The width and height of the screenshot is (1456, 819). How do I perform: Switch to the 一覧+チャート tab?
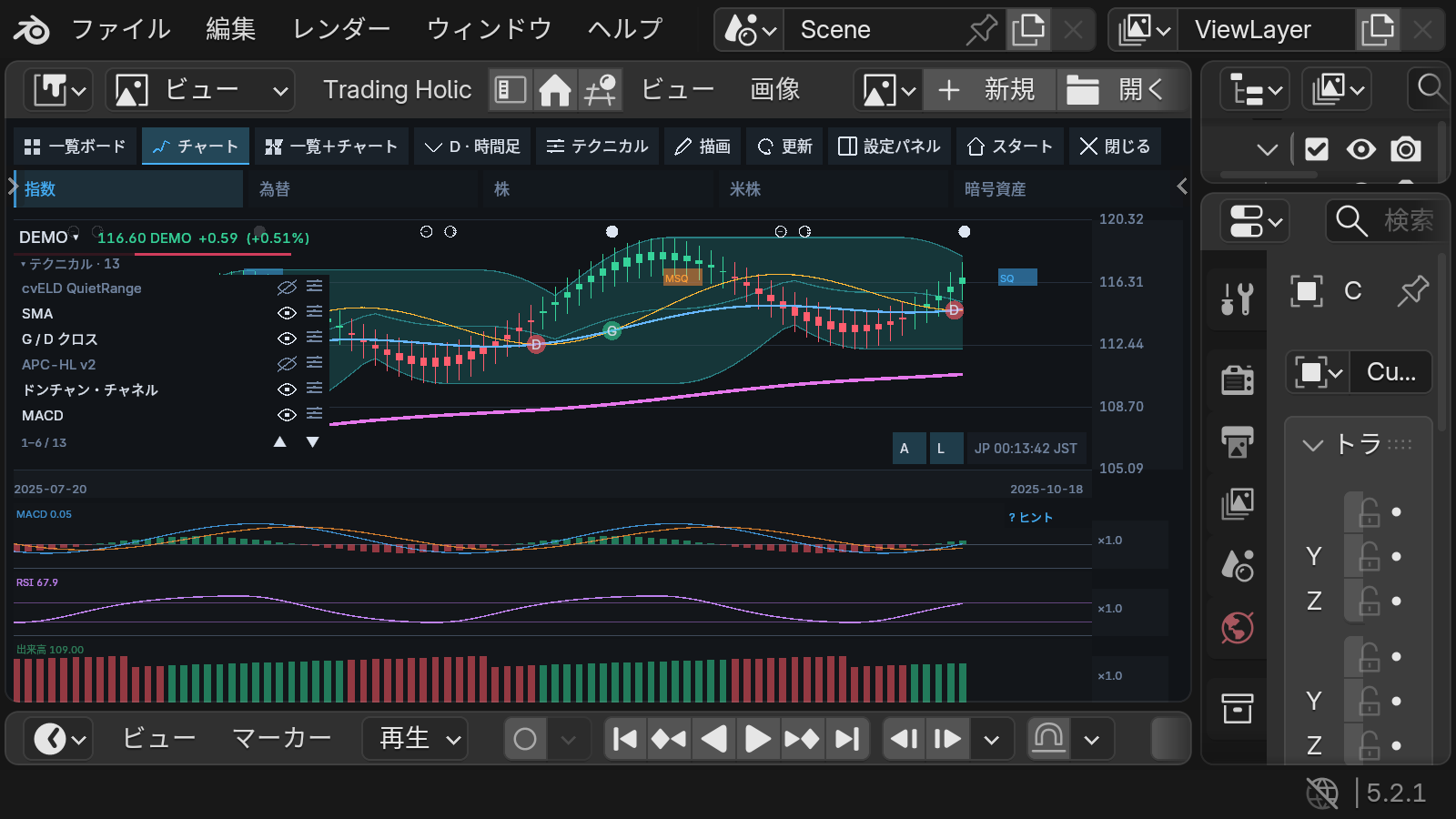(331, 147)
